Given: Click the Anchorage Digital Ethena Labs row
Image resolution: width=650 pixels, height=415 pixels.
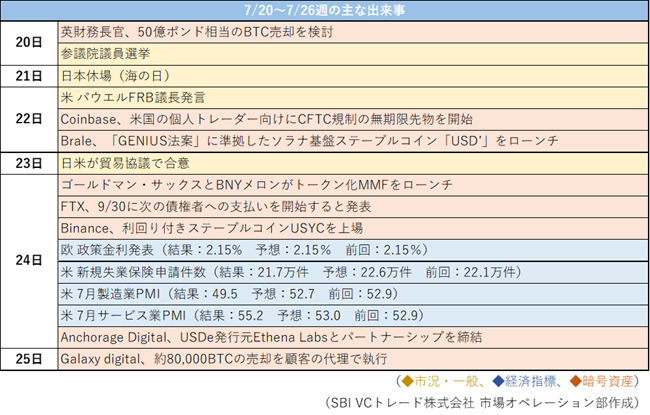Looking at the screenshot, I should coord(353,337).
